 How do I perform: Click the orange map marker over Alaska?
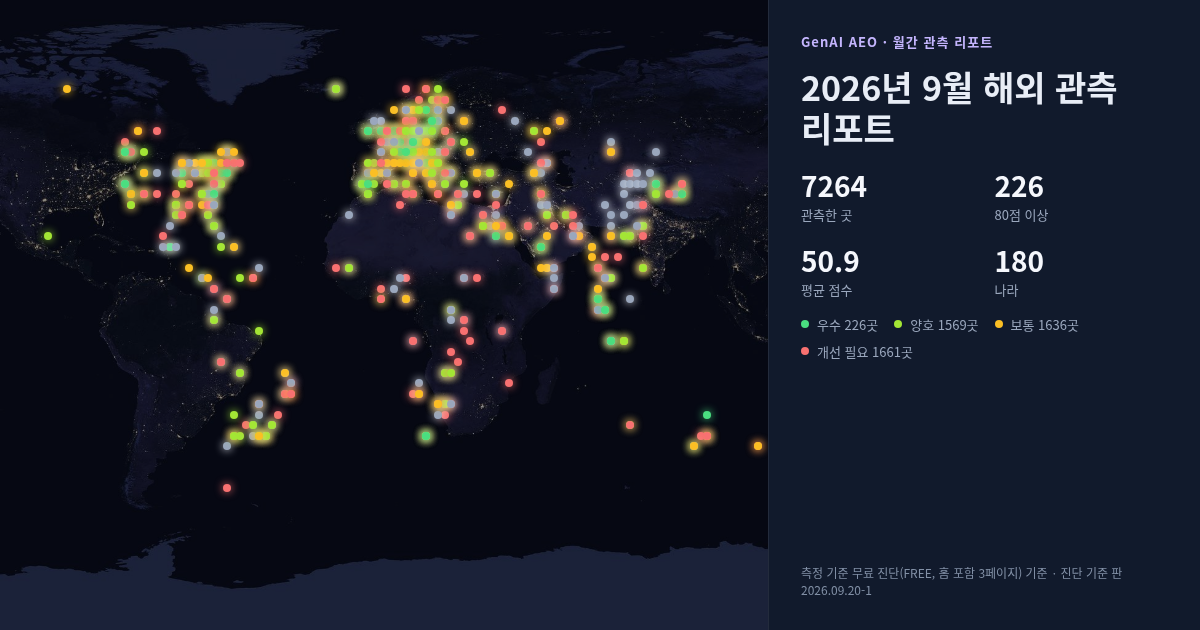(x=67, y=89)
